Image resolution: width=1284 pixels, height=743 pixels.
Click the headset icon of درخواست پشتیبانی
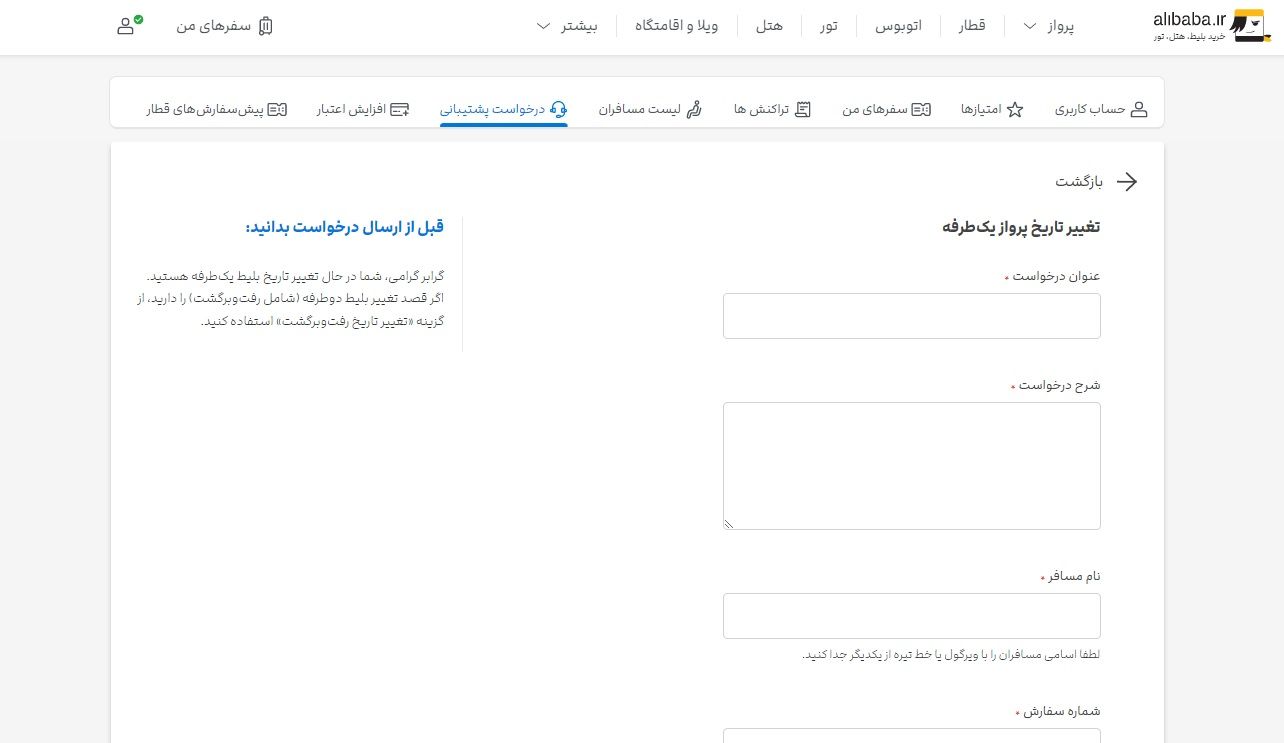(x=559, y=109)
